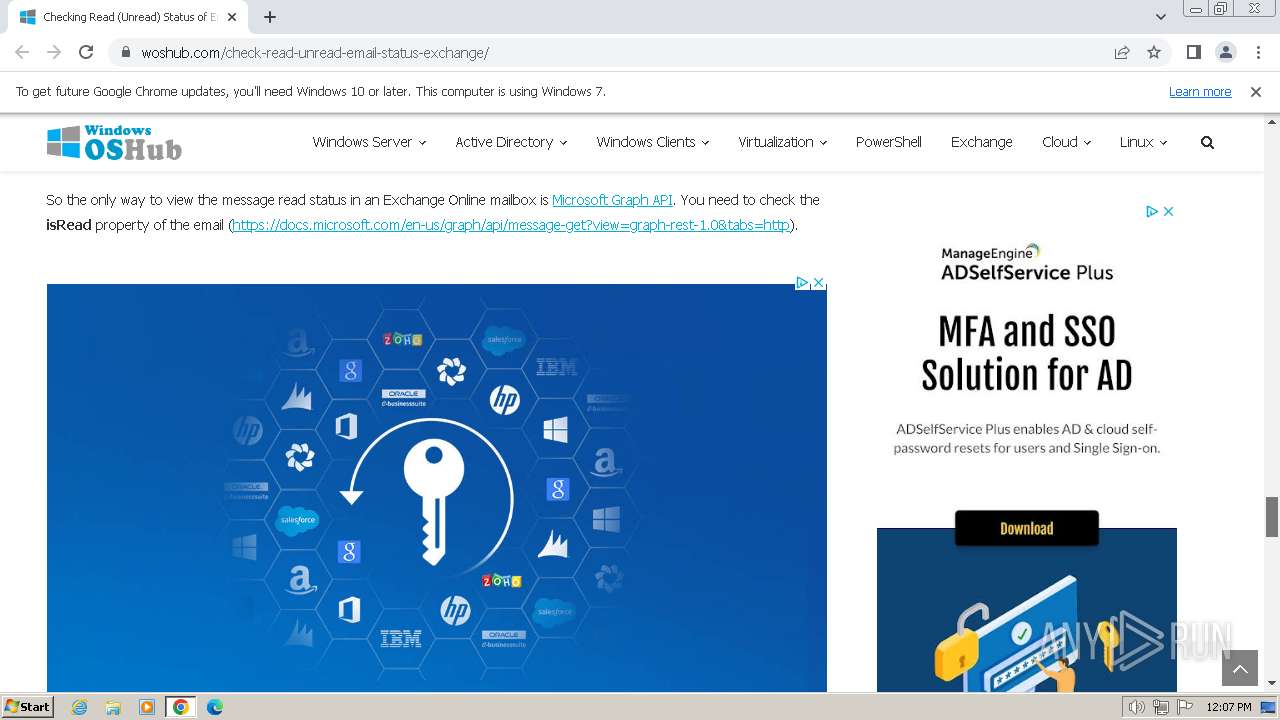The width and height of the screenshot is (1280, 720).
Task: Toggle the Chrome side panel
Action: (x=1193, y=53)
